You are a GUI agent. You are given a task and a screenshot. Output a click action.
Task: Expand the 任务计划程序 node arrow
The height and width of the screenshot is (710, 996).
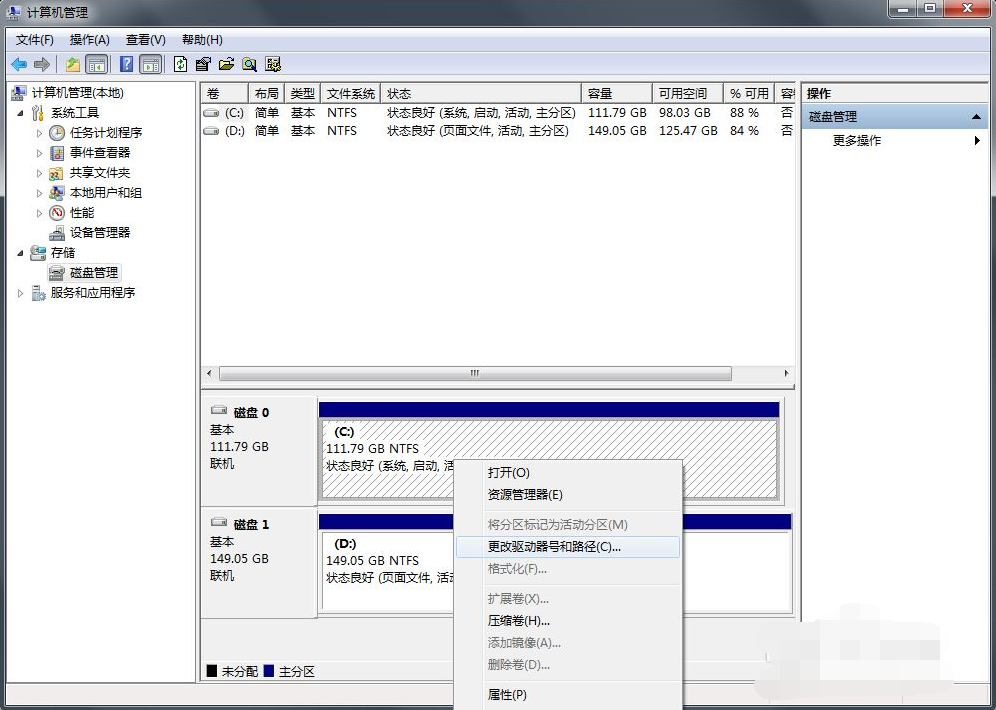pos(40,133)
